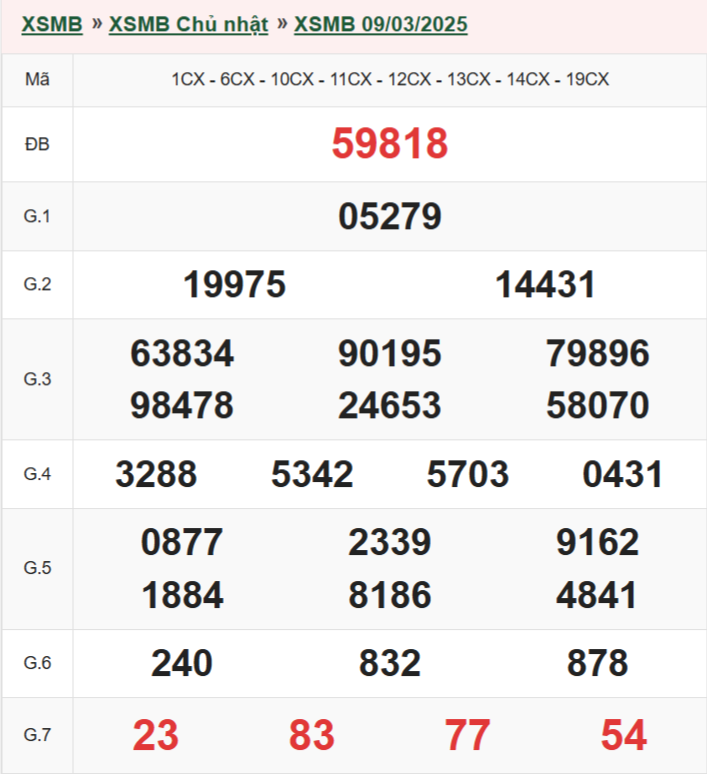This screenshot has width=707, height=774.
Task: Click fourth prize number 0431
Action: pyautogui.click(x=623, y=474)
